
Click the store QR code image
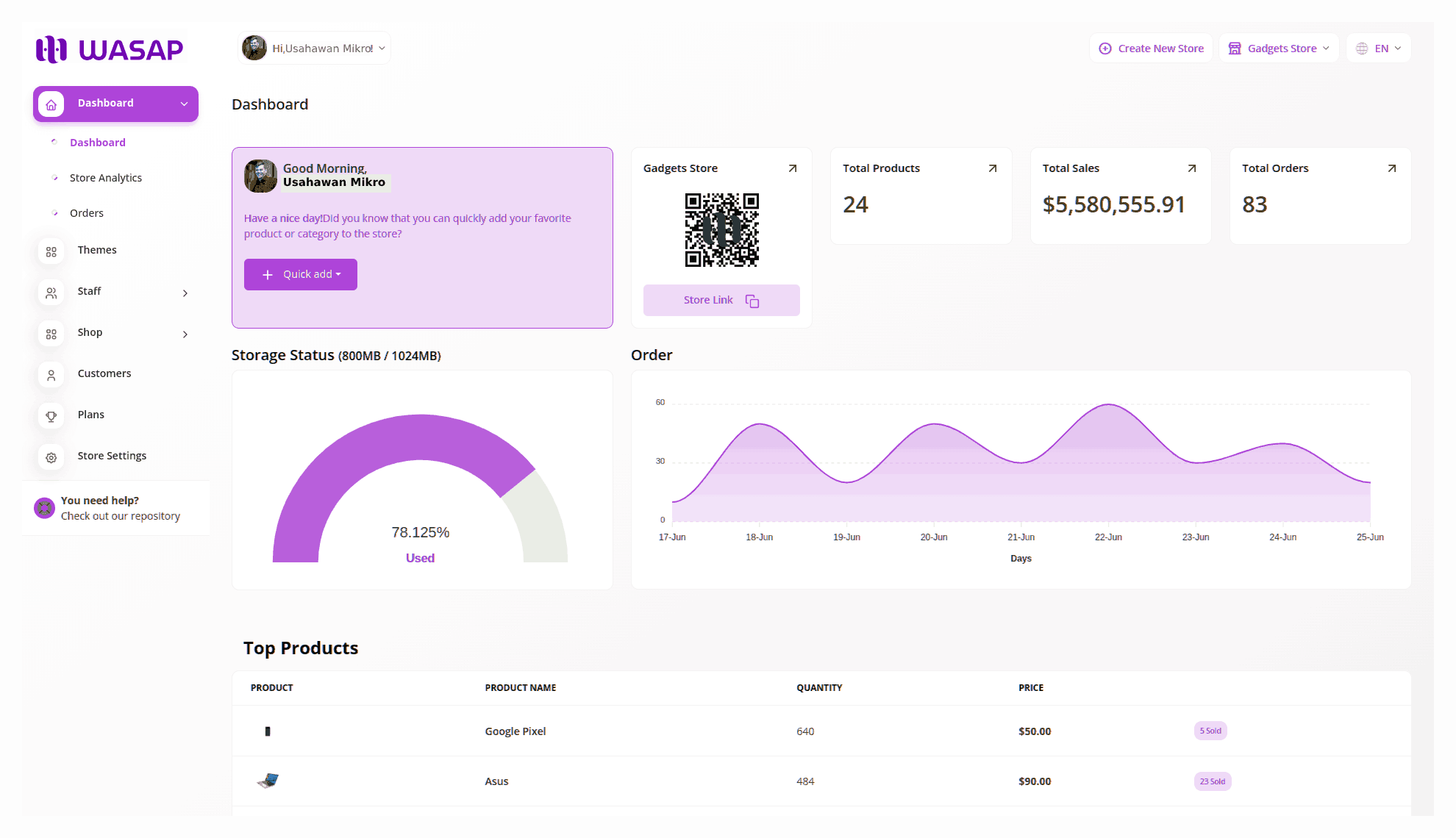pos(721,230)
